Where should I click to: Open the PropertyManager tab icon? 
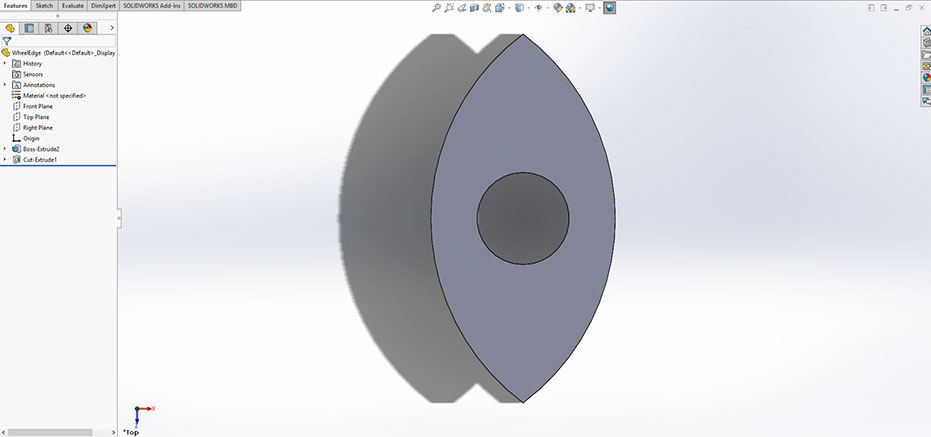[29, 28]
